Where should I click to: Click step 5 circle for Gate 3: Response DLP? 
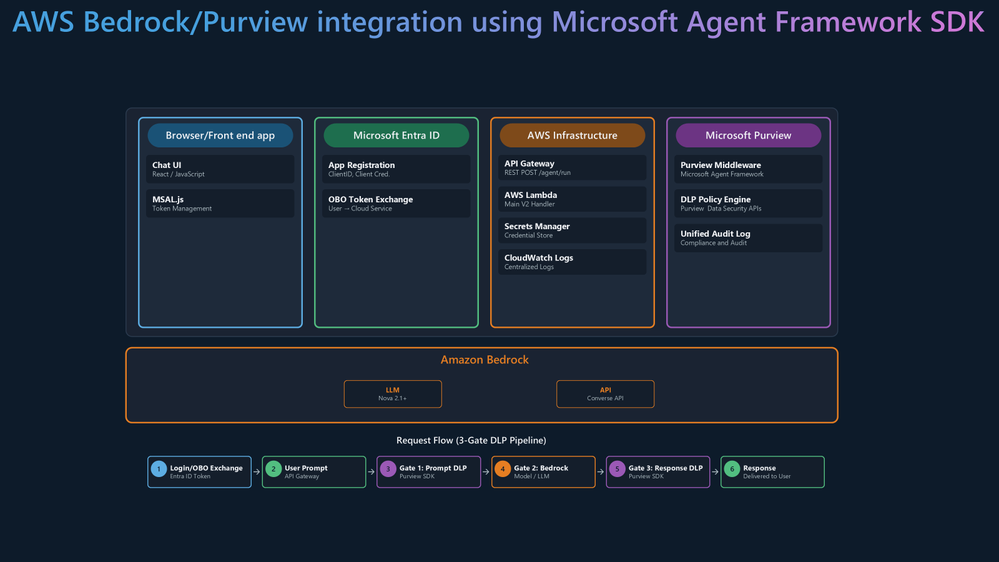tap(617, 469)
